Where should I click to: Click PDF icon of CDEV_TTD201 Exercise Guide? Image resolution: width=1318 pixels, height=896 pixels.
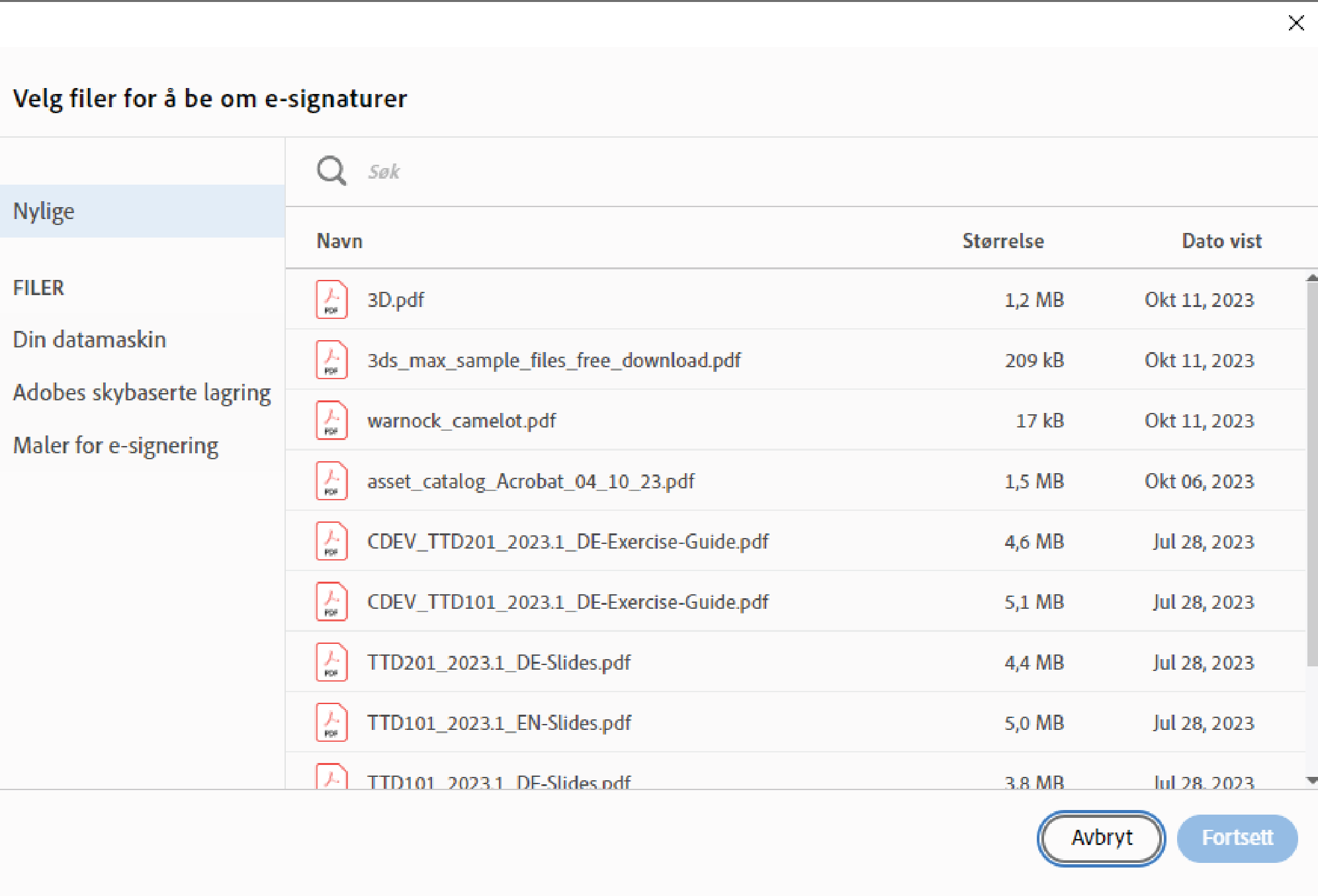(x=331, y=541)
